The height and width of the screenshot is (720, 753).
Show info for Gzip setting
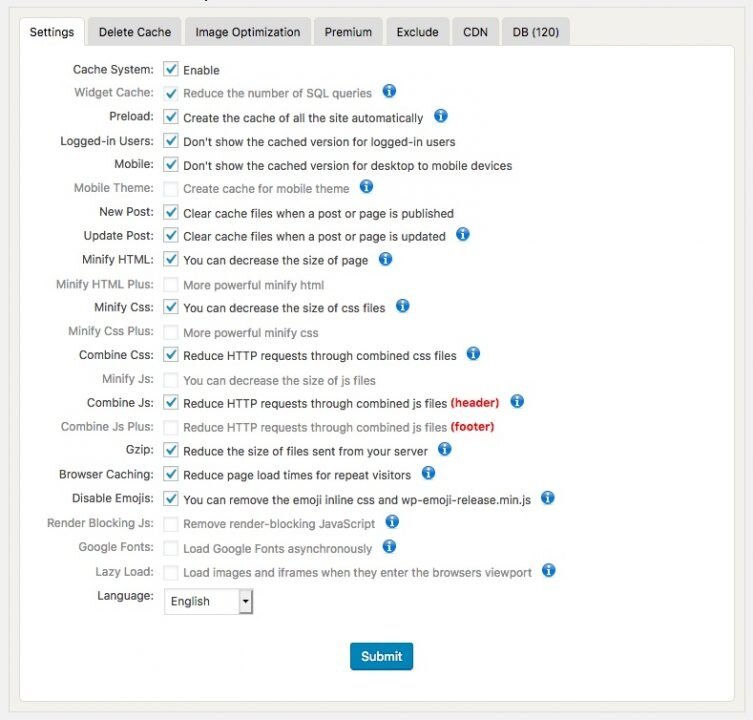(445, 450)
